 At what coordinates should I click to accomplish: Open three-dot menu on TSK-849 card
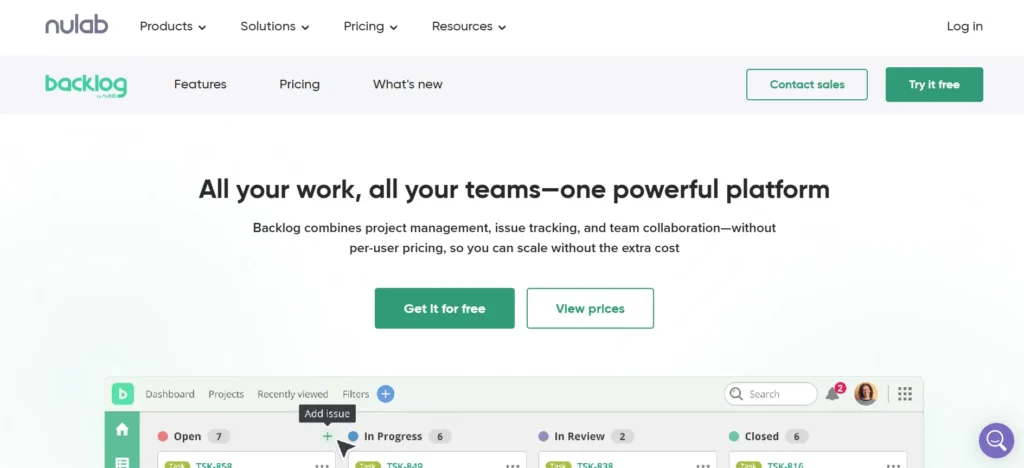[x=513, y=465]
